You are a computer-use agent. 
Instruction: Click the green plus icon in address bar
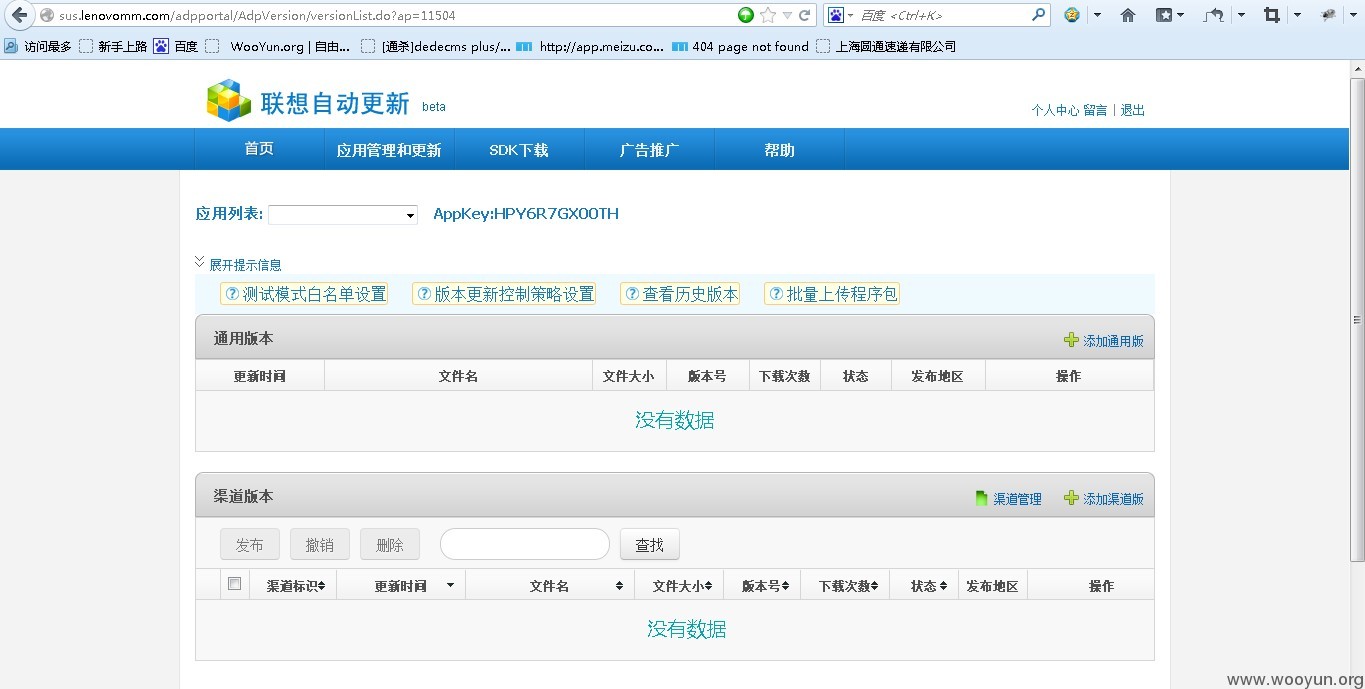click(746, 15)
